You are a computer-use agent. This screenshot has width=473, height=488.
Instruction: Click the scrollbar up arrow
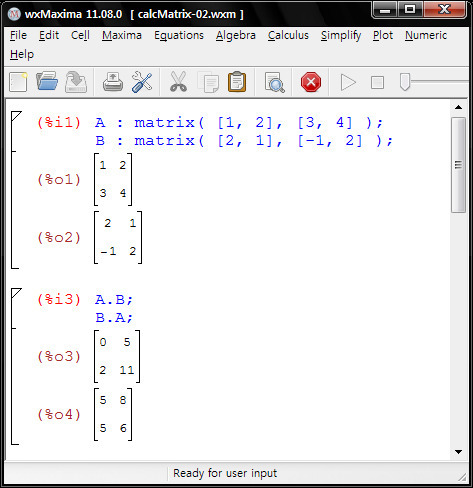pyautogui.click(x=458, y=107)
